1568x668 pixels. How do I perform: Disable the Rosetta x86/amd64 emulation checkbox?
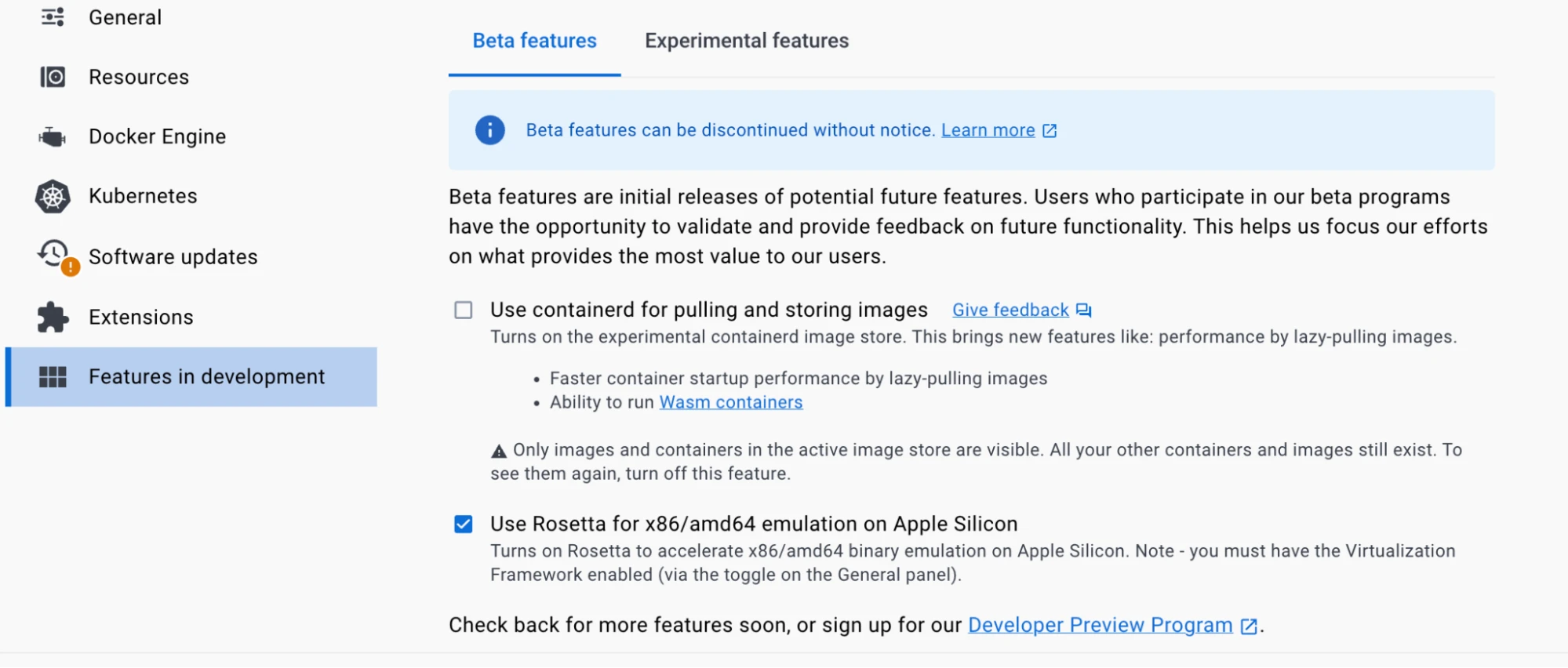[464, 525]
